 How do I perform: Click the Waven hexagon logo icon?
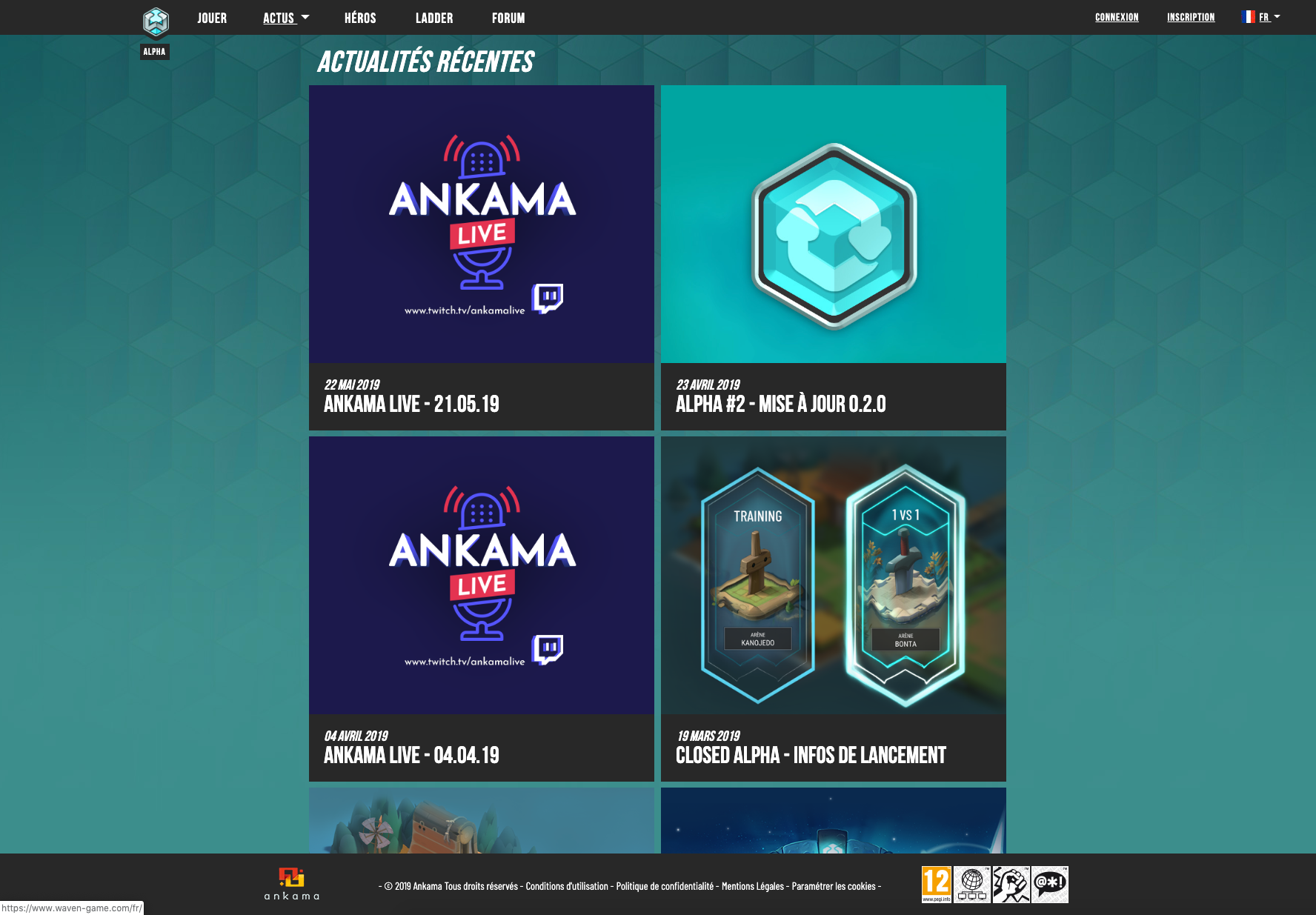pyautogui.click(x=156, y=21)
